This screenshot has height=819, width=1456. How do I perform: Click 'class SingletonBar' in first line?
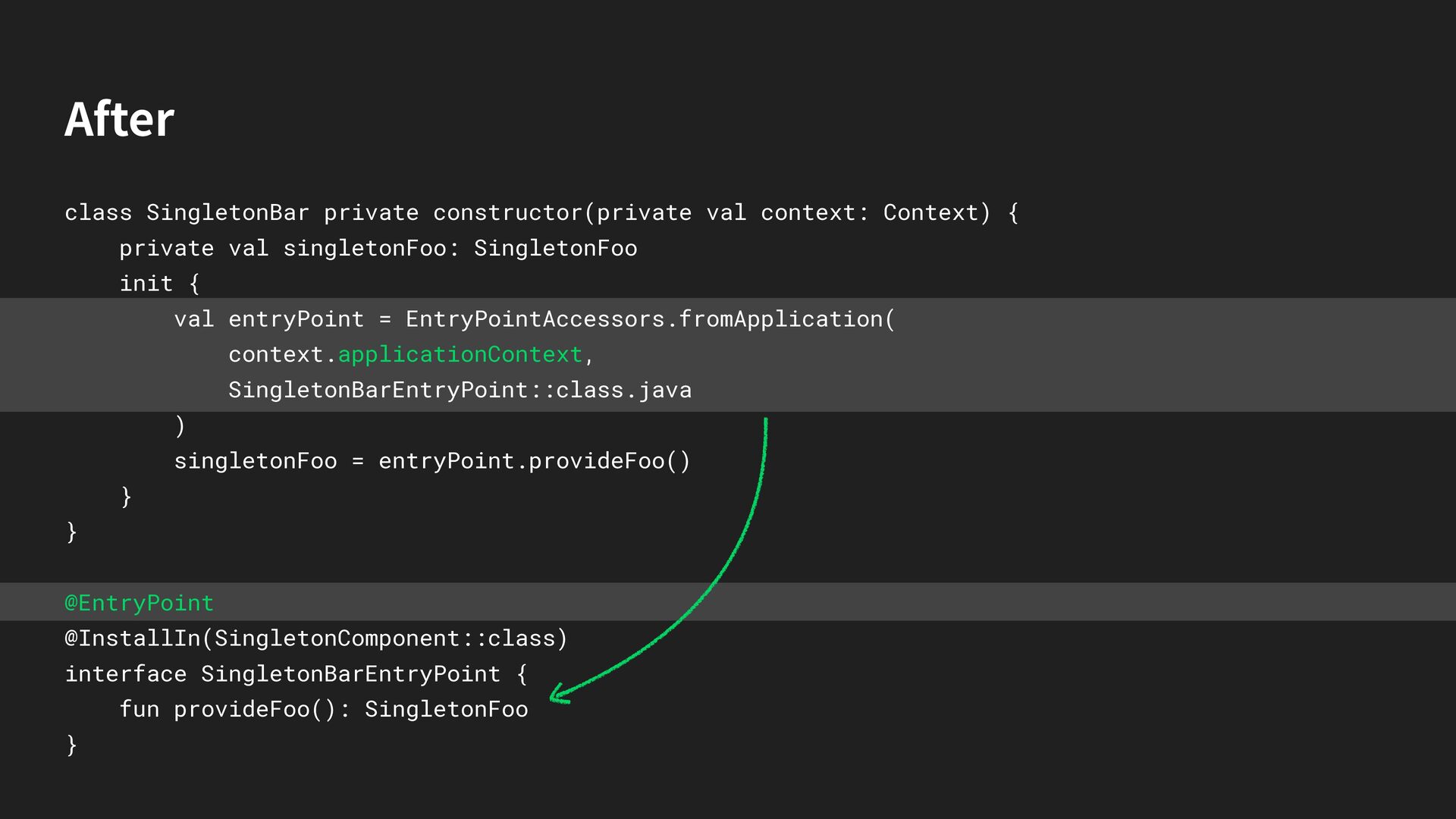[x=187, y=212]
